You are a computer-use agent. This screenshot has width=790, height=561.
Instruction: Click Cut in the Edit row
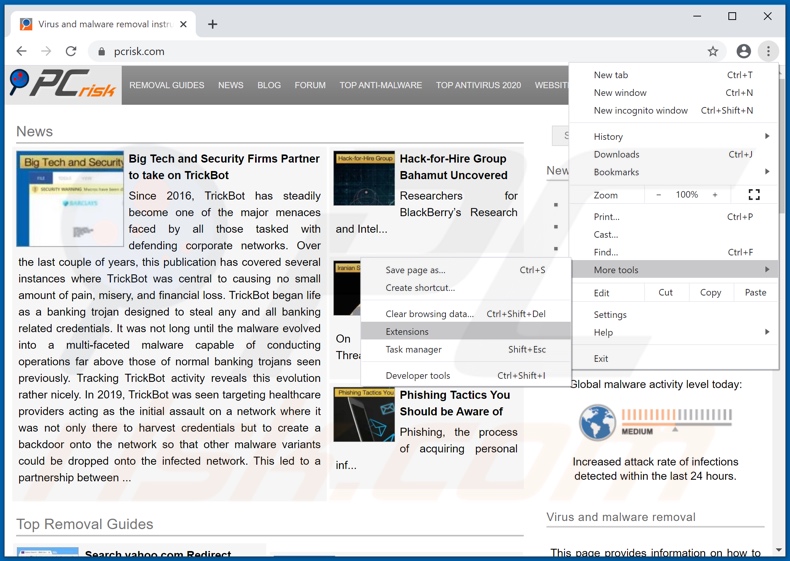(666, 292)
